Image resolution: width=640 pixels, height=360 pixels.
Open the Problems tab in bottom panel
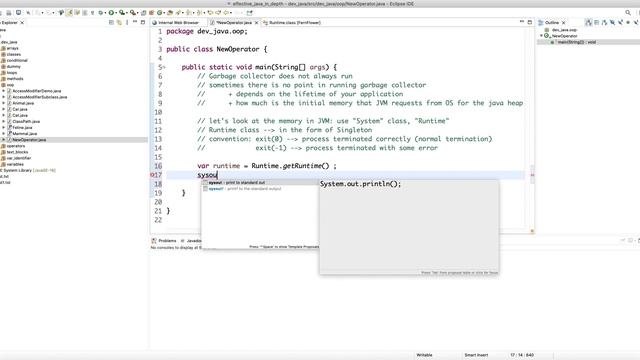click(x=164, y=240)
